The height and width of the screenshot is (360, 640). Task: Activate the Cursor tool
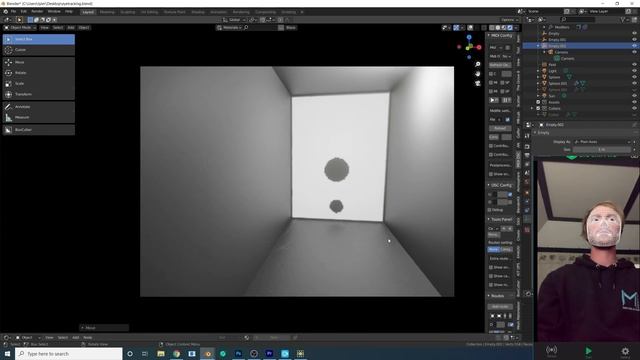38,50
